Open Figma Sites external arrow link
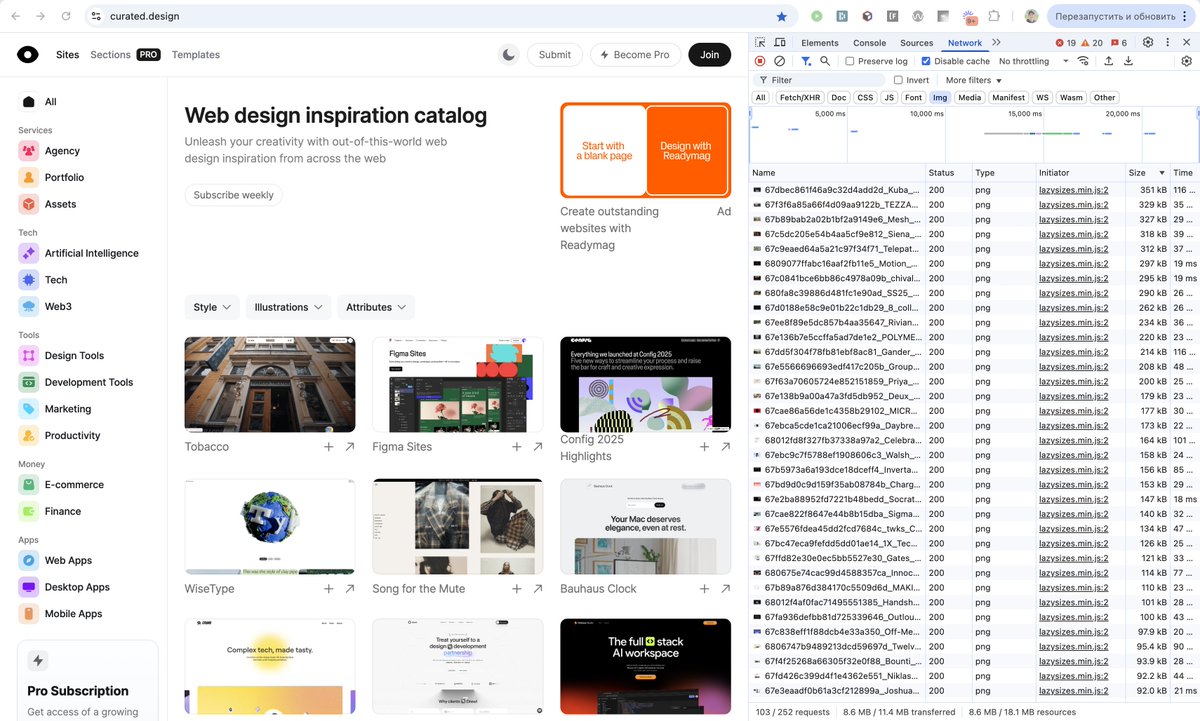 click(538, 447)
